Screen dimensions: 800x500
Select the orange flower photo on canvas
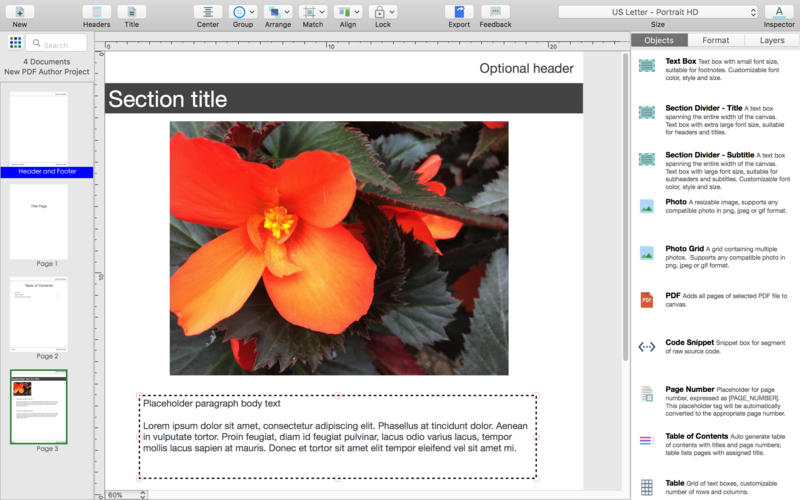click(x=339, y=248)
